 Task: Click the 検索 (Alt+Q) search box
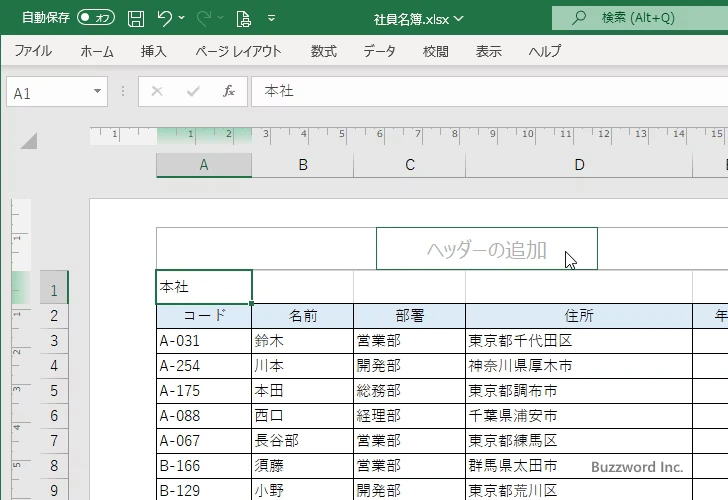tap(640, 18)
